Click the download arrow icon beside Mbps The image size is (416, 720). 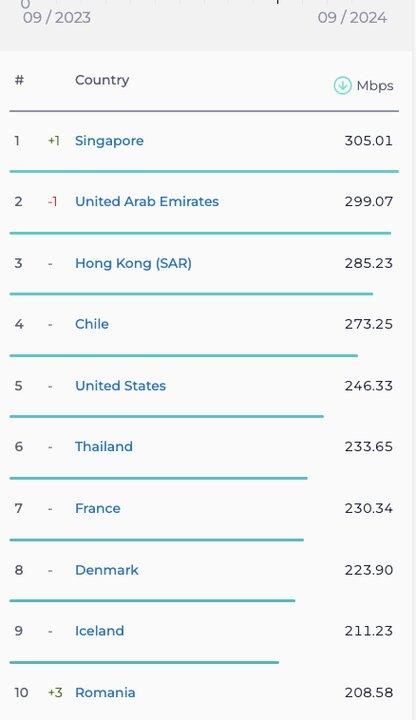343,85
